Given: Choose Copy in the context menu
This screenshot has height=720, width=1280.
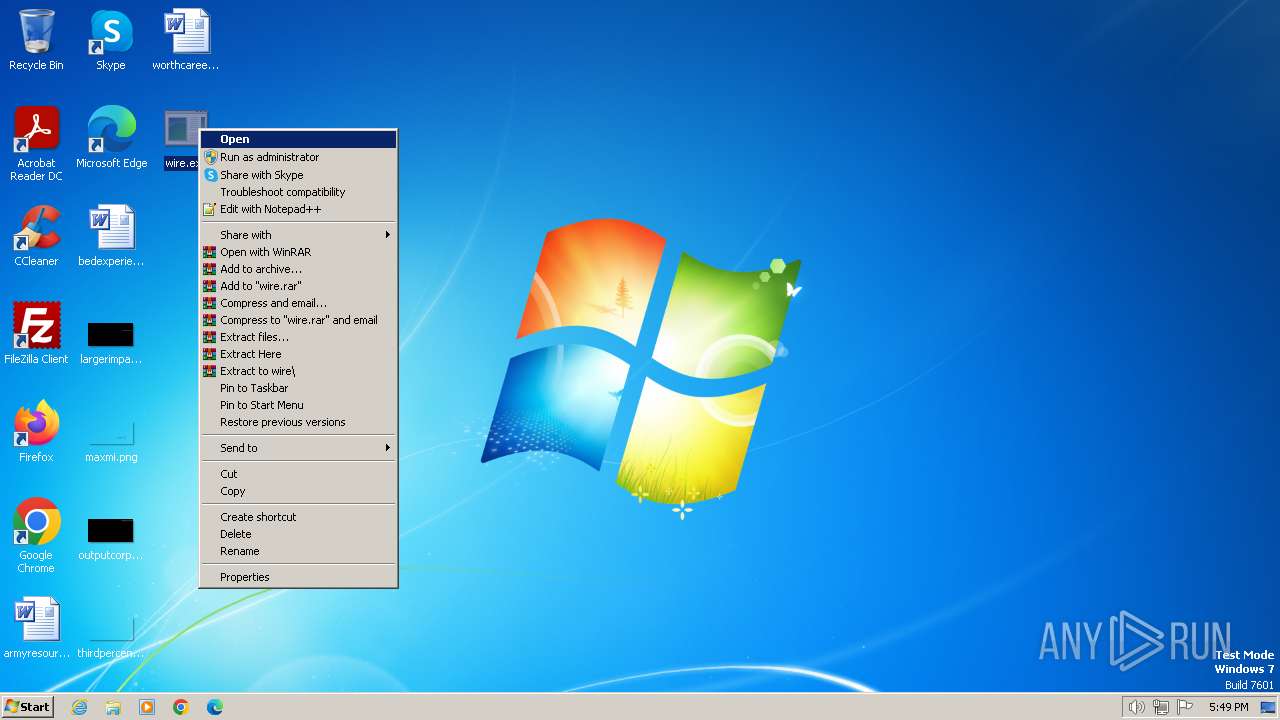Looking at the screenshot, I should coord(298,491).
